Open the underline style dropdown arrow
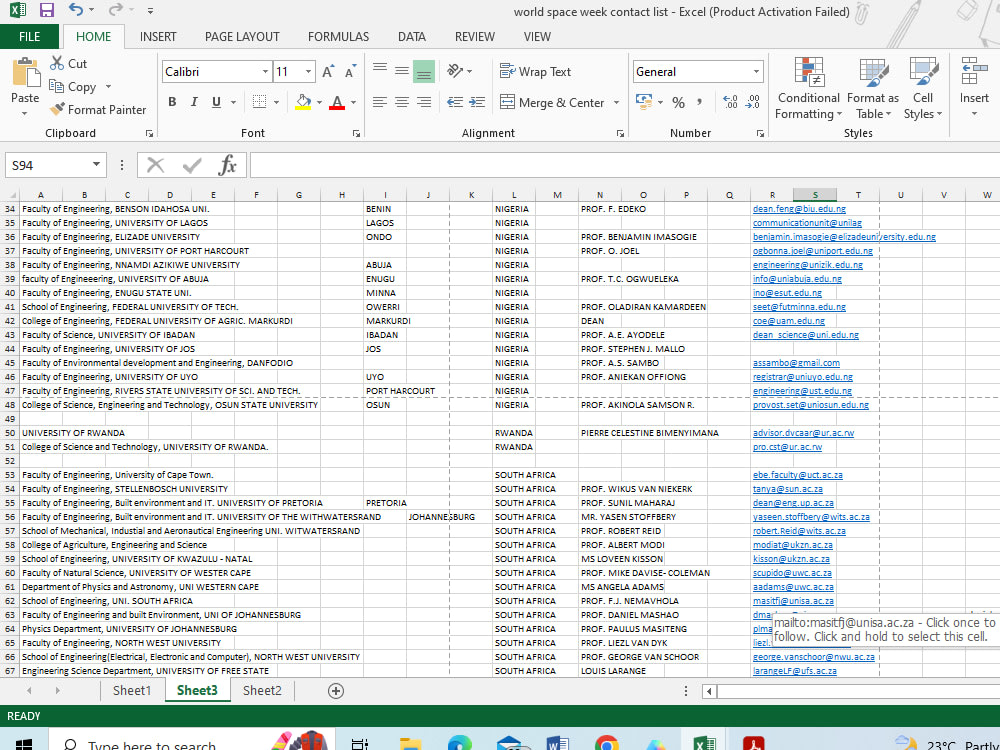This screenshot has height=750, width=1000. tap(233, 102)
